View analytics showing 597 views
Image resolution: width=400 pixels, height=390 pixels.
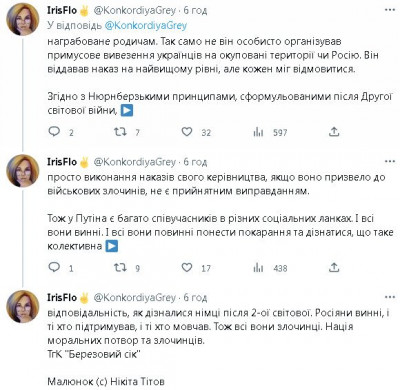pos(258,132)
